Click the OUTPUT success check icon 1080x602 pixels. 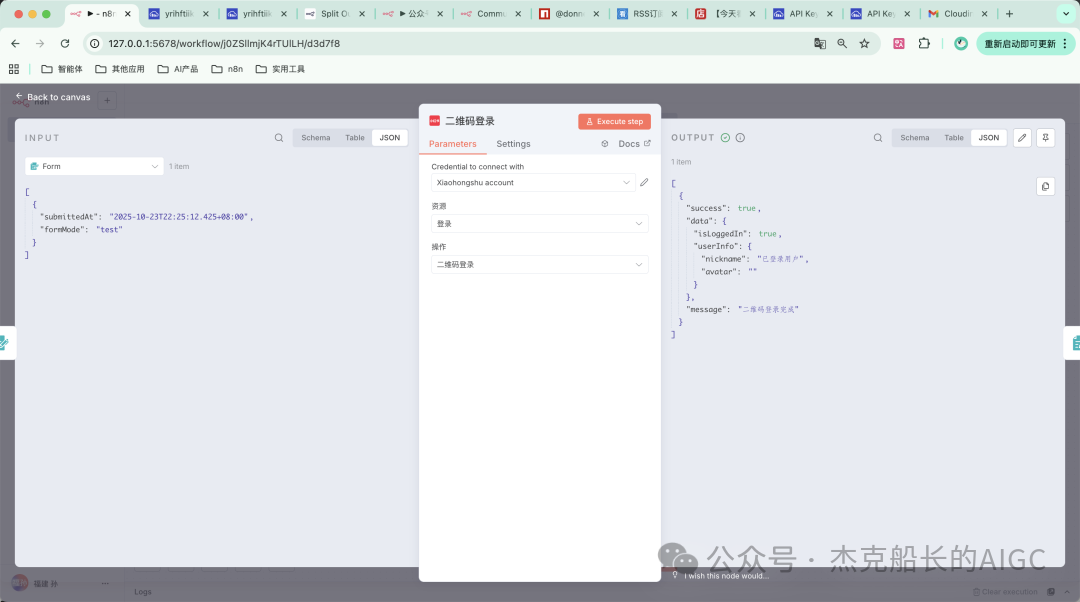click(x=725, y=138)
